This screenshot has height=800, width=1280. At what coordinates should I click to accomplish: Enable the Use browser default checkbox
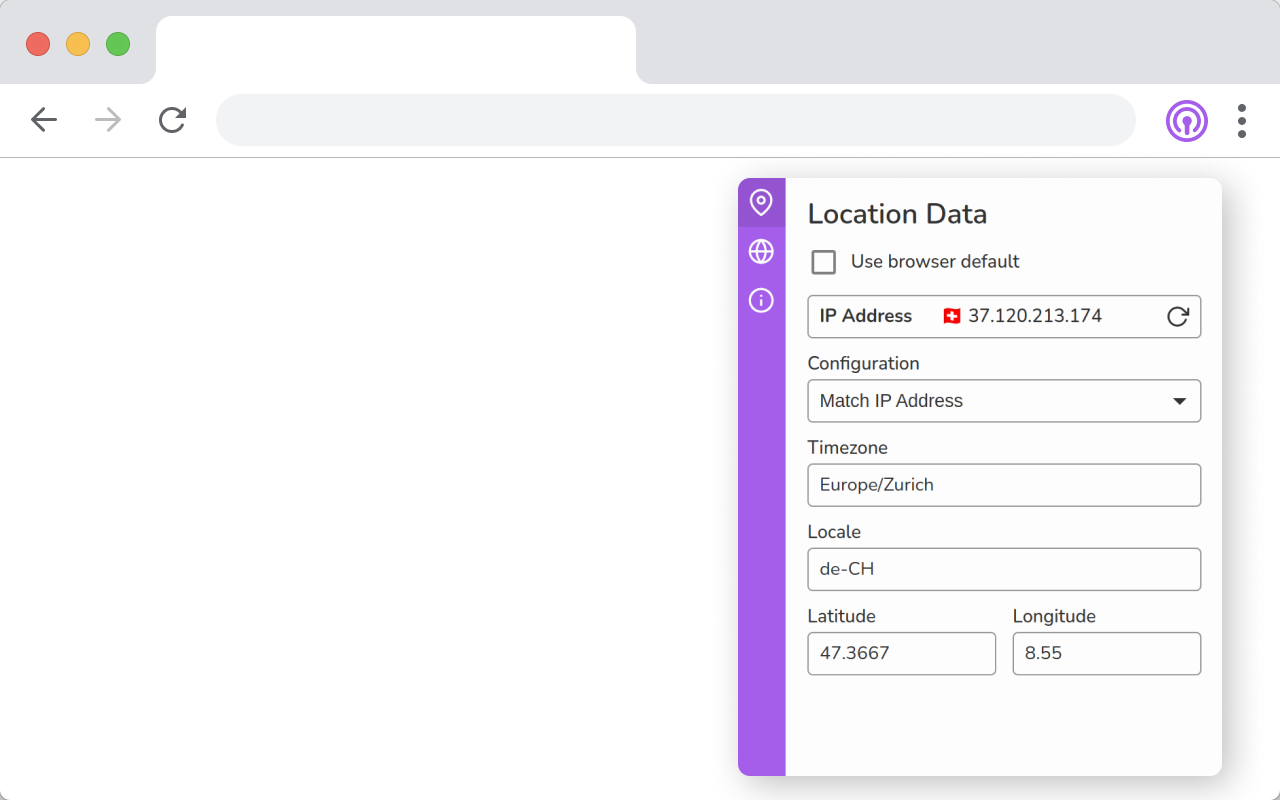coord(824,262)
